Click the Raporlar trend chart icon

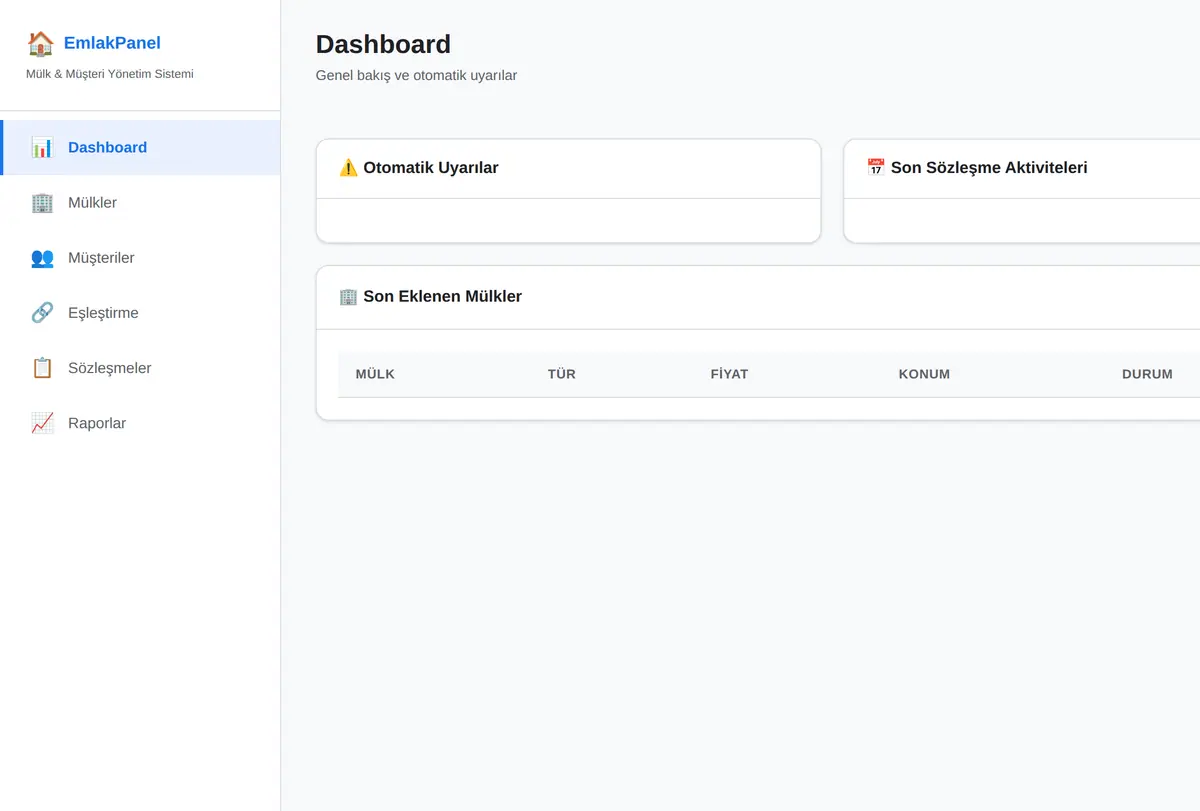coord(42,423)
